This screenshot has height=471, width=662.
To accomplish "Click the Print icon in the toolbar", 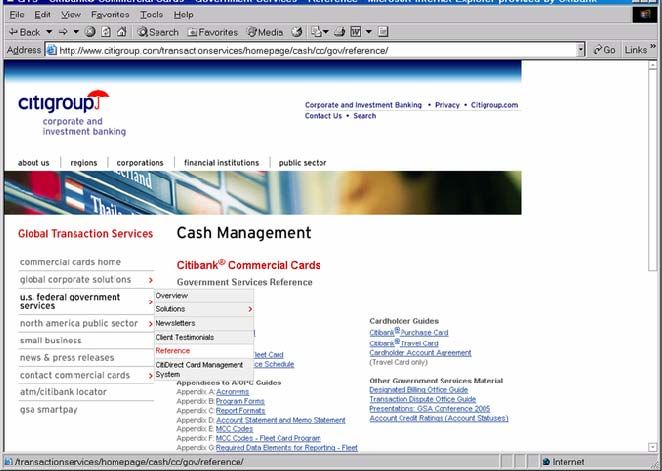I will [339, 32].
